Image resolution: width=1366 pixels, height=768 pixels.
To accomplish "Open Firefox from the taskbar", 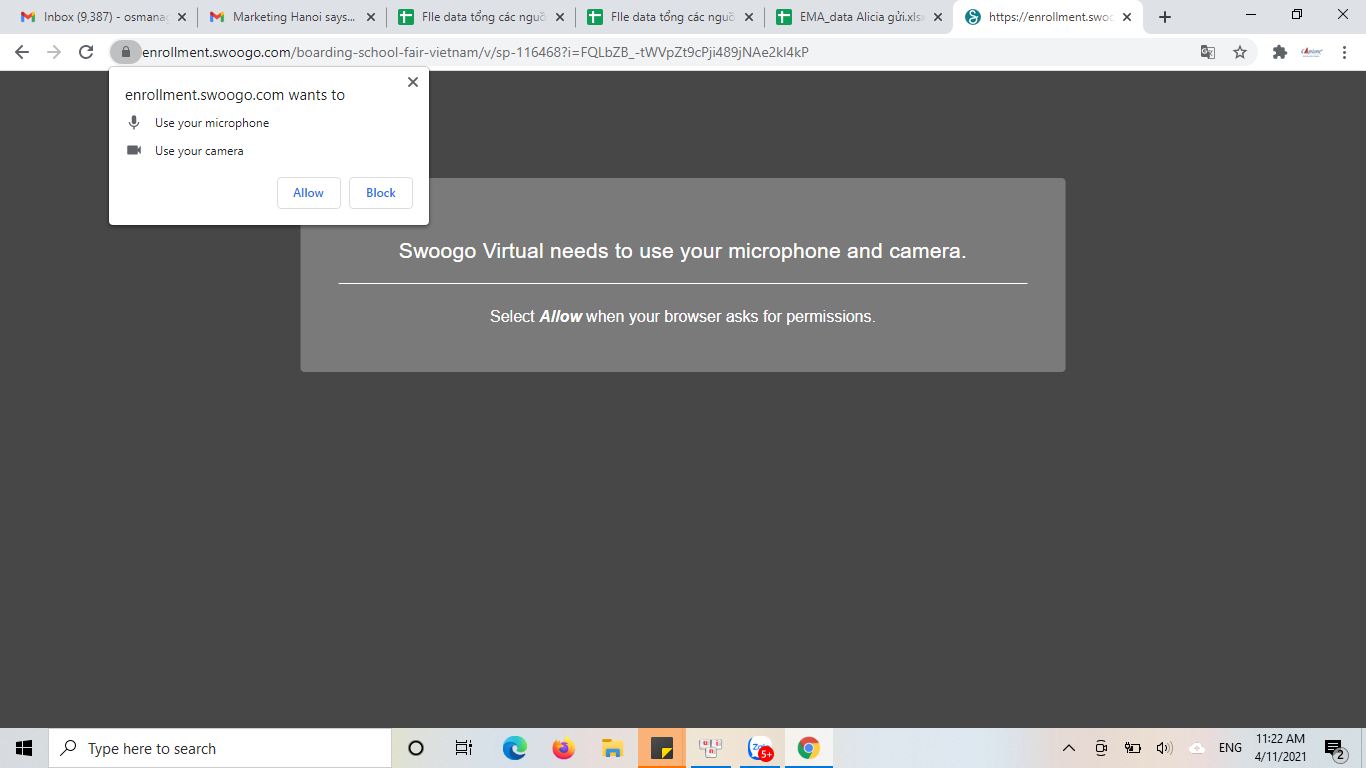I will pyautogui.click(x=564, y=748).
